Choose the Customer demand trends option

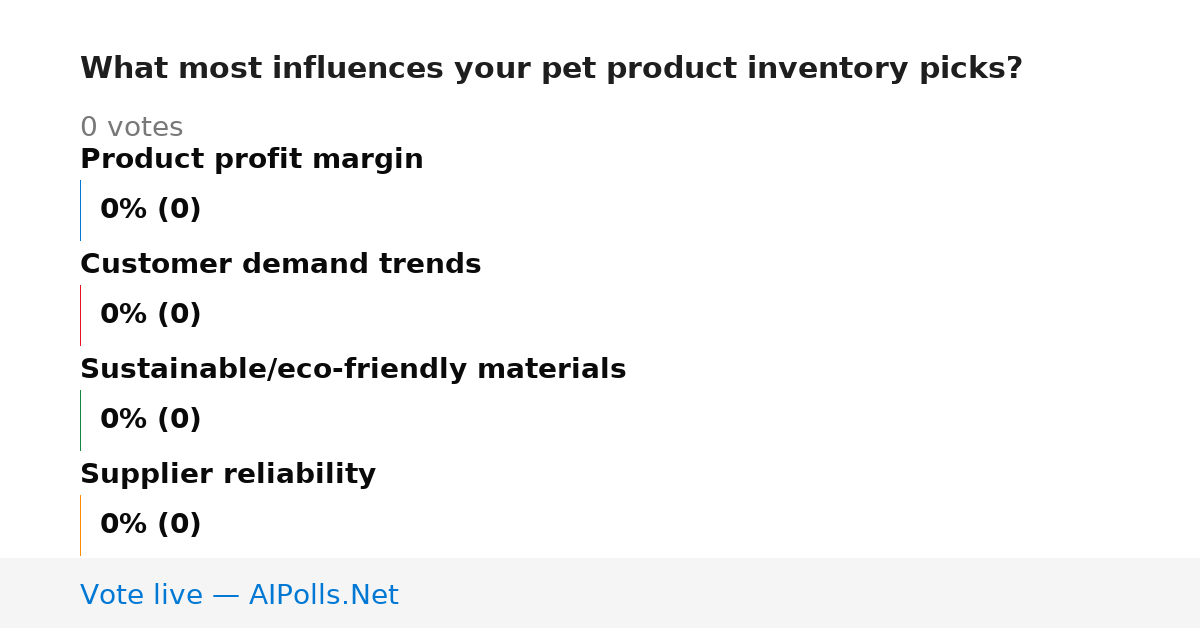click(x=280, y=264)
